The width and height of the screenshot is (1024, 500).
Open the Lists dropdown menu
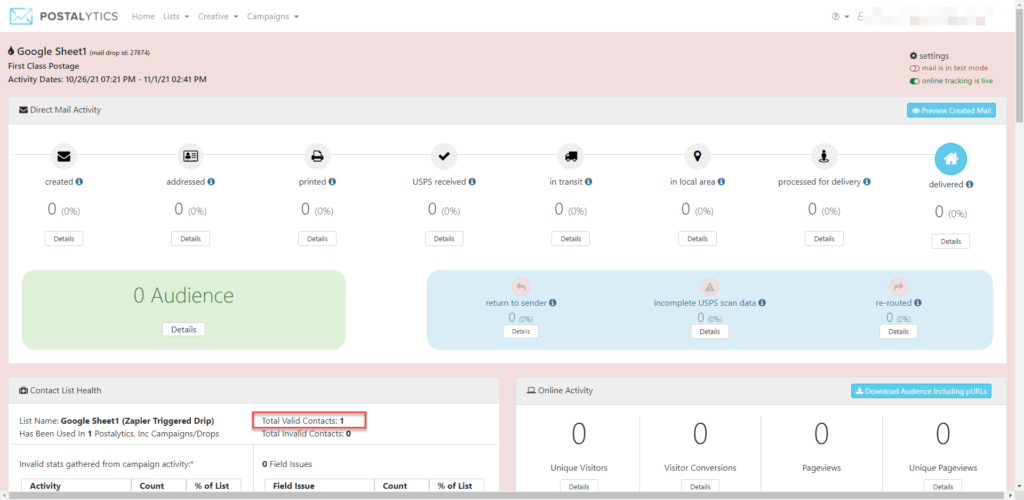(x=176, y=16)
